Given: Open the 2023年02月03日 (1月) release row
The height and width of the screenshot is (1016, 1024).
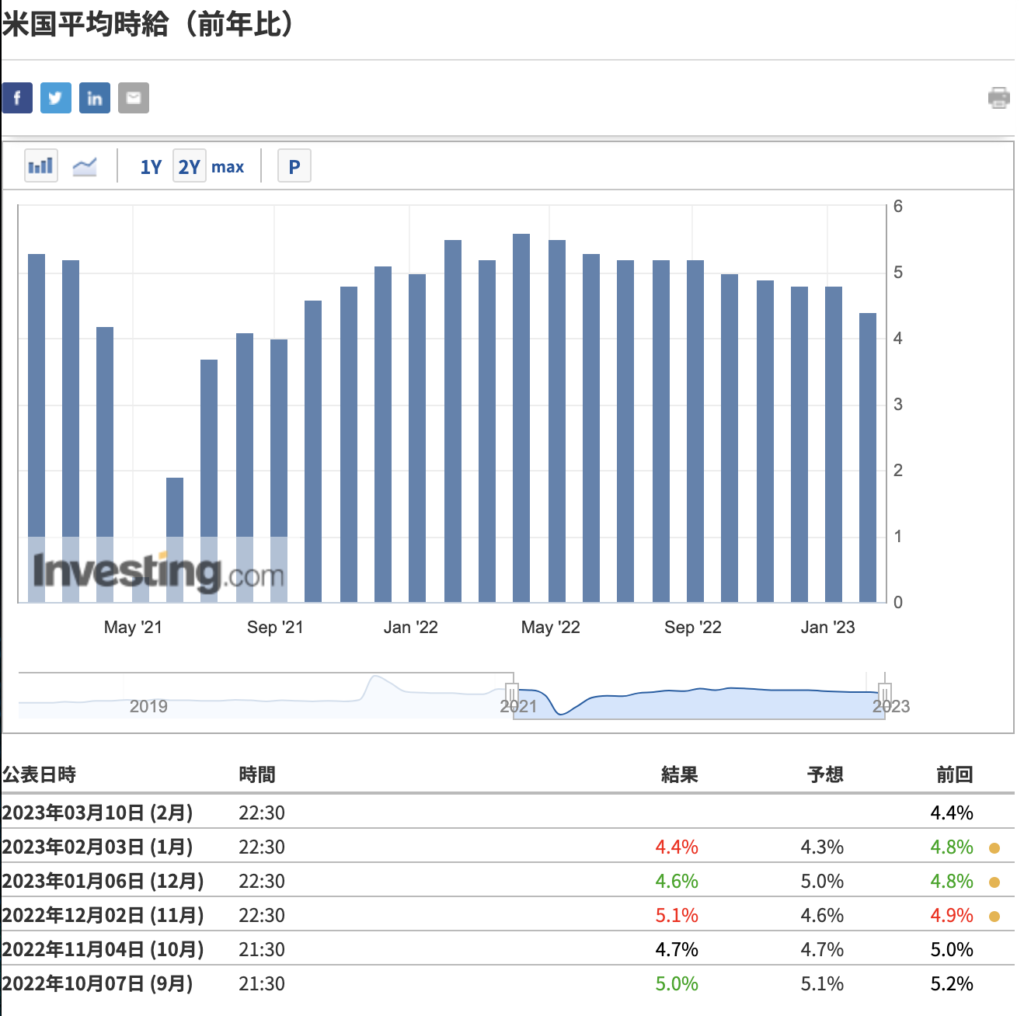Looking at the screenshot, I should (x=508, y=847).
